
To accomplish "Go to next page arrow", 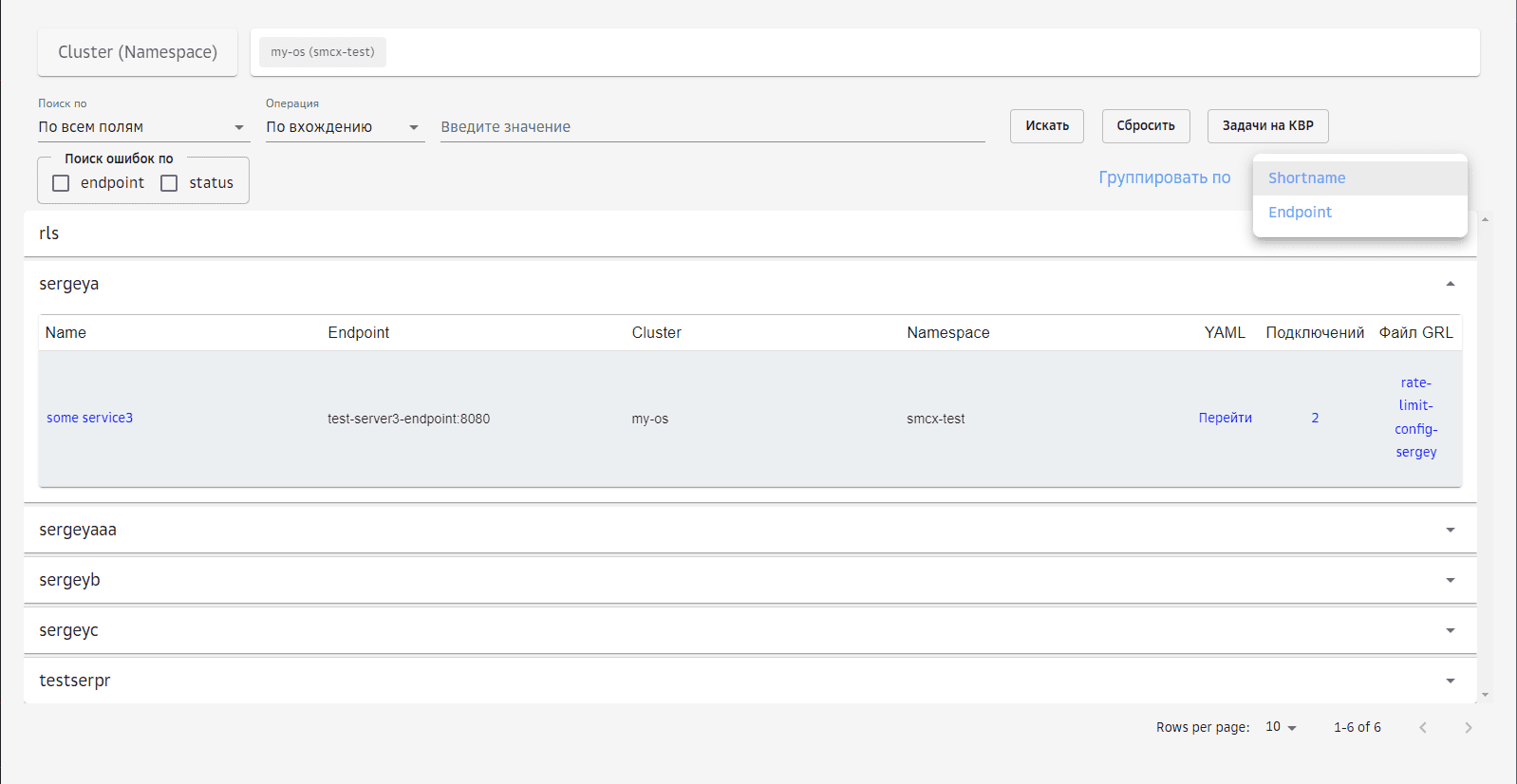I will click(x=1468, y=728).
